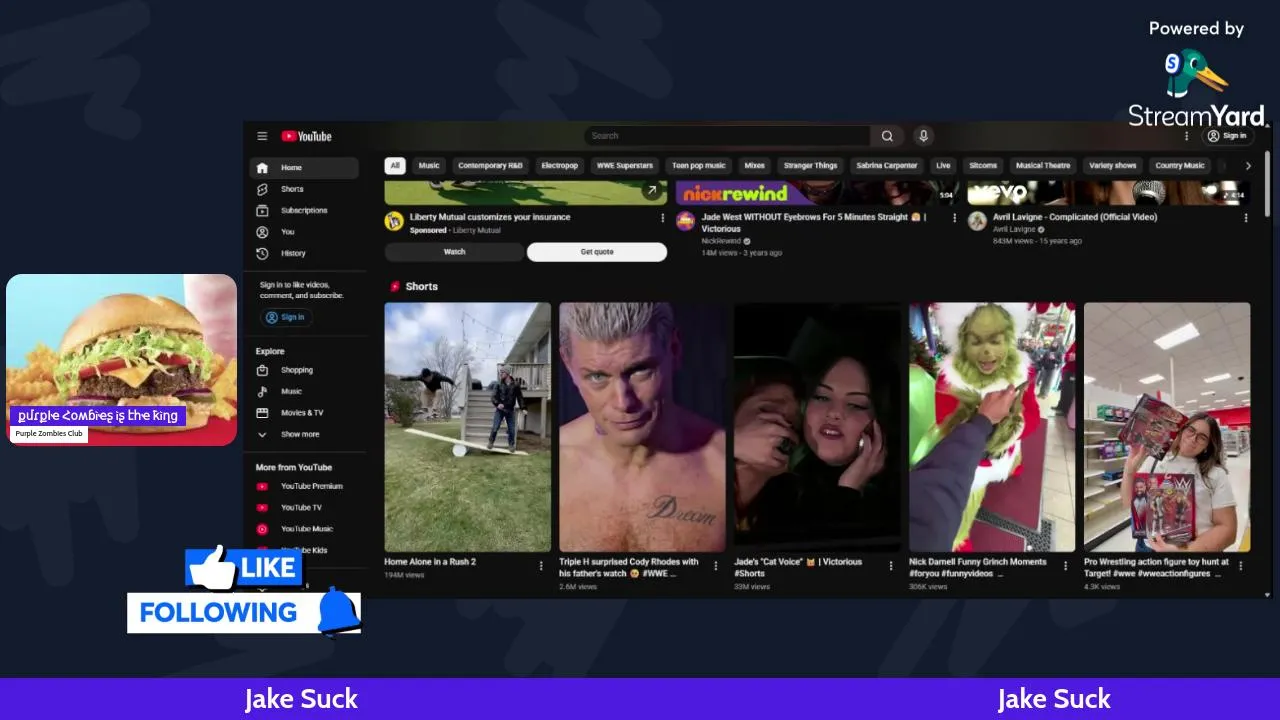
Task: Select the Contemporary R&B filter chip
Action: point(490,166)
